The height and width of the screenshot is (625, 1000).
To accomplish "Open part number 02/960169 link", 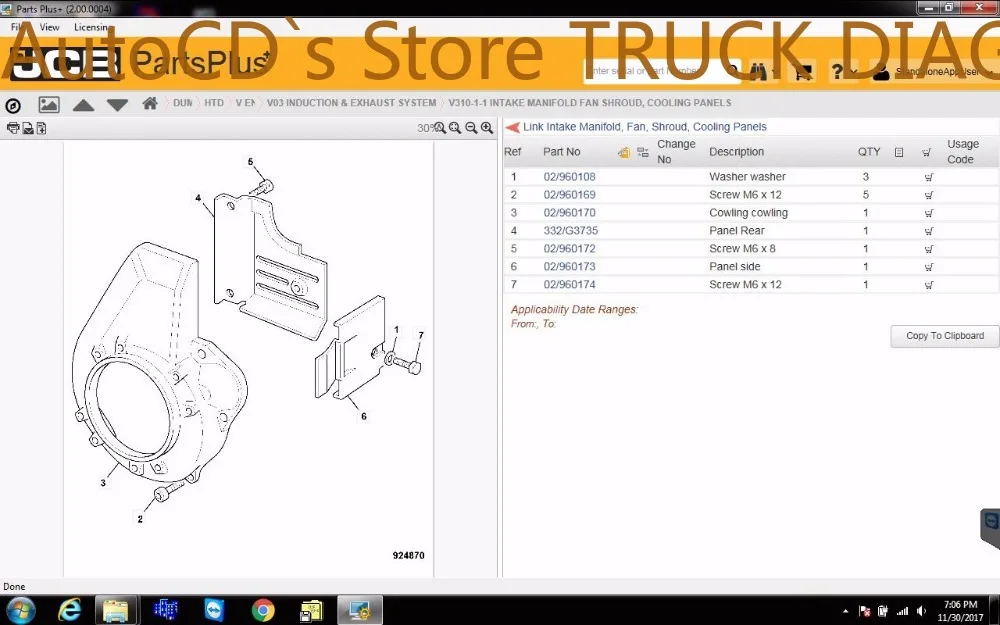I will click(x=570, y=195).
